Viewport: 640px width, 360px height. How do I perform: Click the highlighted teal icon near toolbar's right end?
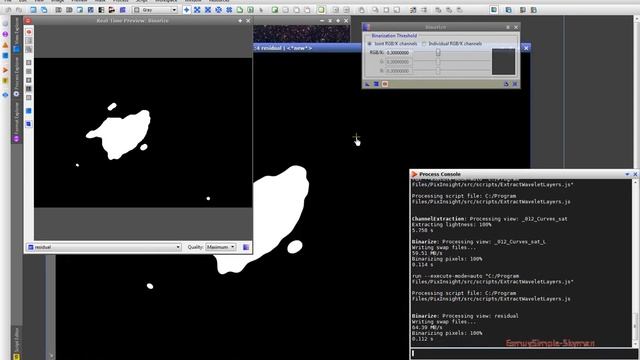494,9
